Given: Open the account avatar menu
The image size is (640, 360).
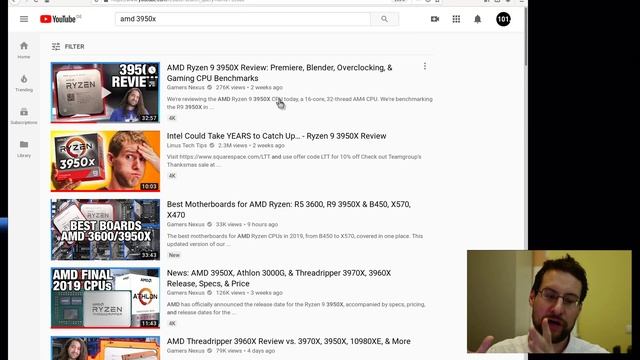Looking at the screenshot, I should coord(503,19).
